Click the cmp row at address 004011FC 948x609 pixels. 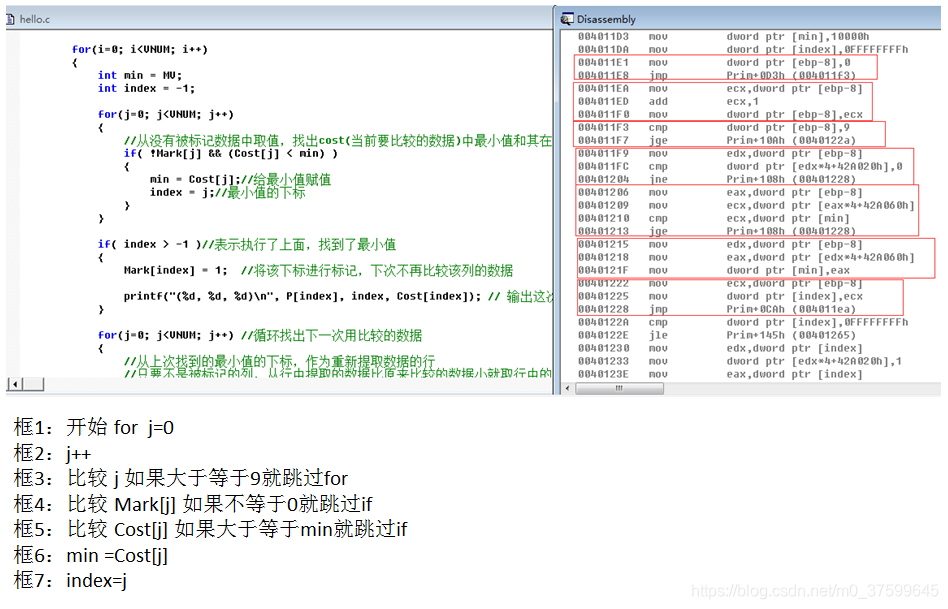click(740, 166)
